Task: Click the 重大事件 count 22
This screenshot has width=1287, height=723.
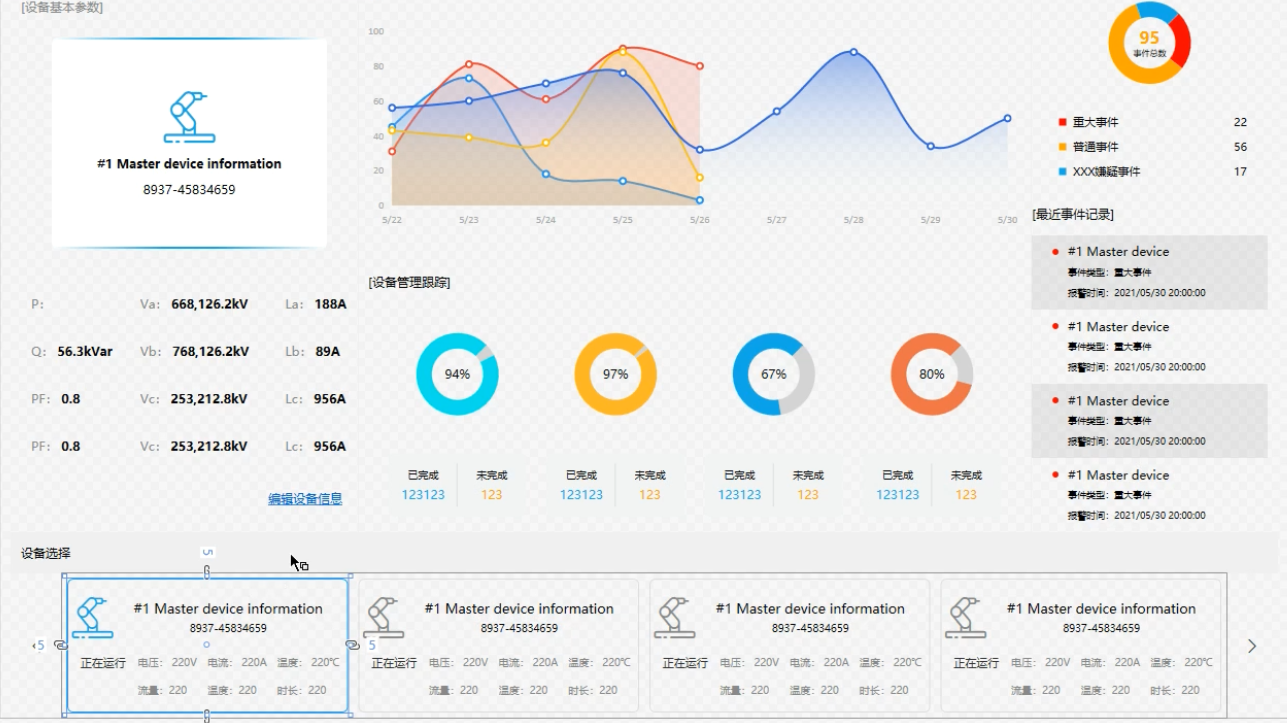Action: (1240, 122)
